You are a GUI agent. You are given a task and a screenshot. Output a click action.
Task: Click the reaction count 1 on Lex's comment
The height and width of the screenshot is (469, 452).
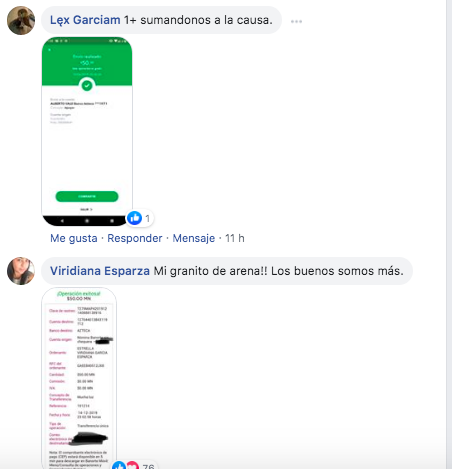147,219
